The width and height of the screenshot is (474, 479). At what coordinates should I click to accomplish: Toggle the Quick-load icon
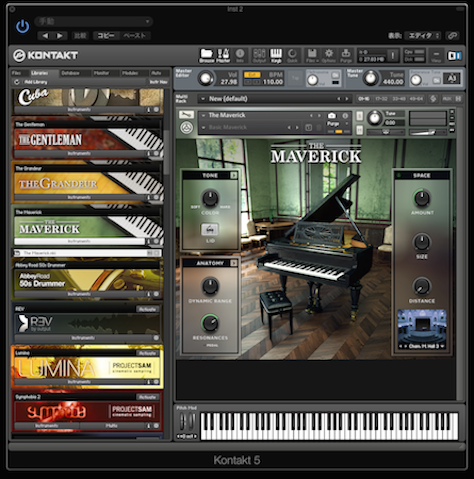[x=292, y=55]
